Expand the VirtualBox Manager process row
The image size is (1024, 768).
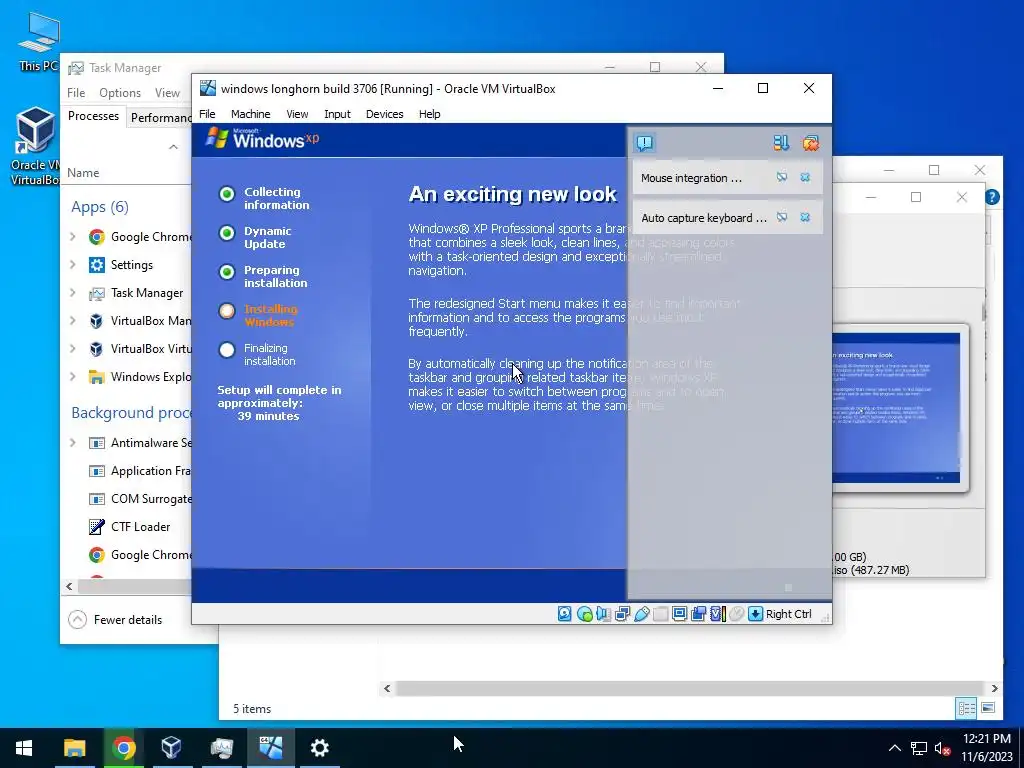tap(72, 321)
